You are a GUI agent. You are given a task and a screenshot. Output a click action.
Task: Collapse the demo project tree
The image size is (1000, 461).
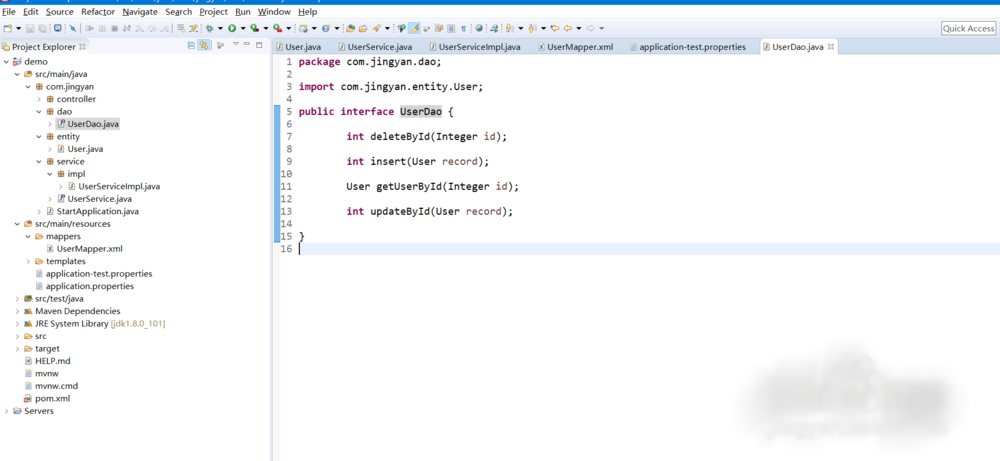6,62
